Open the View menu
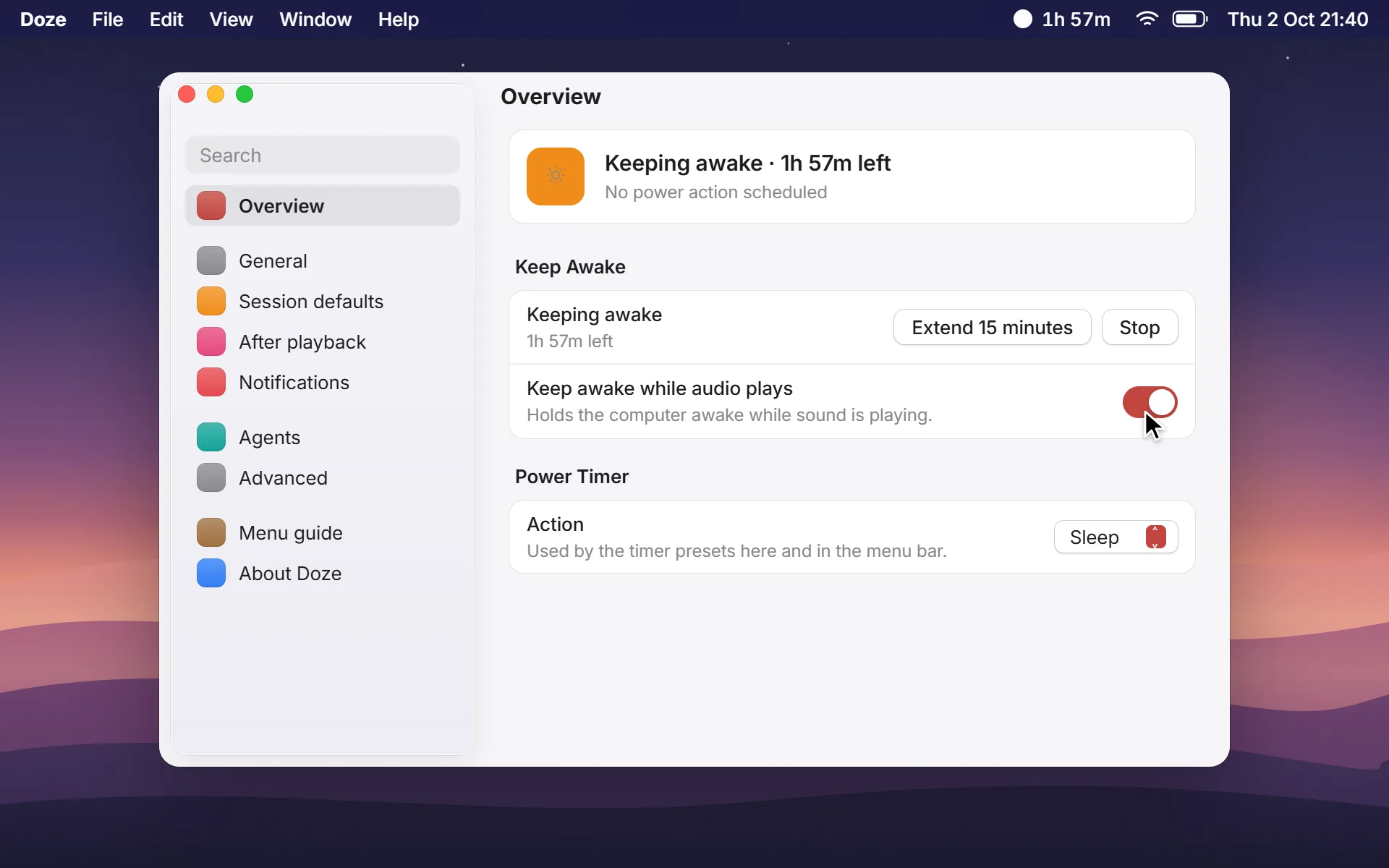Image resolution: width=1389 pixels, height=868 pixels. 231,20
